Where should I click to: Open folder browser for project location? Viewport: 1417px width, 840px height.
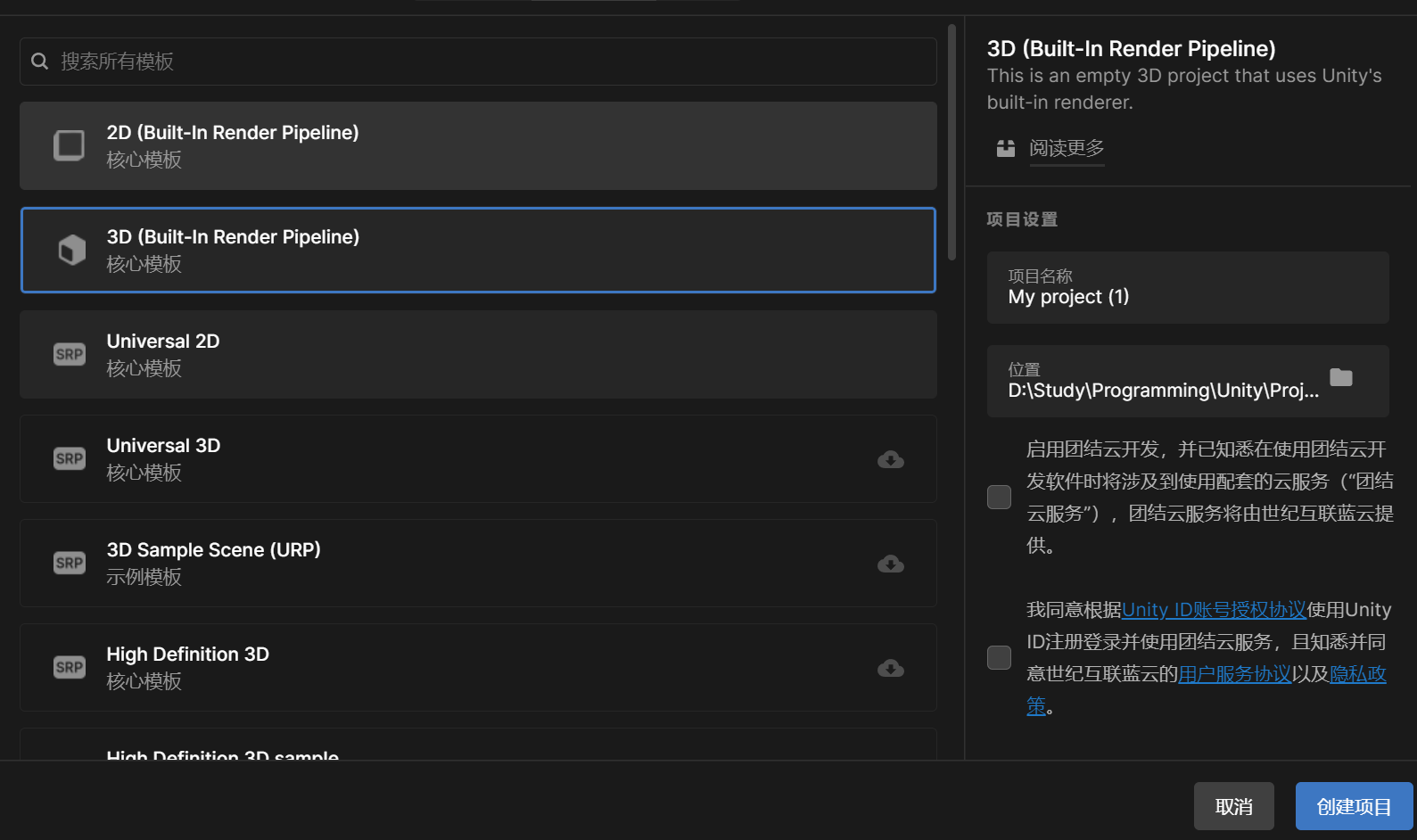(1341, 377)
